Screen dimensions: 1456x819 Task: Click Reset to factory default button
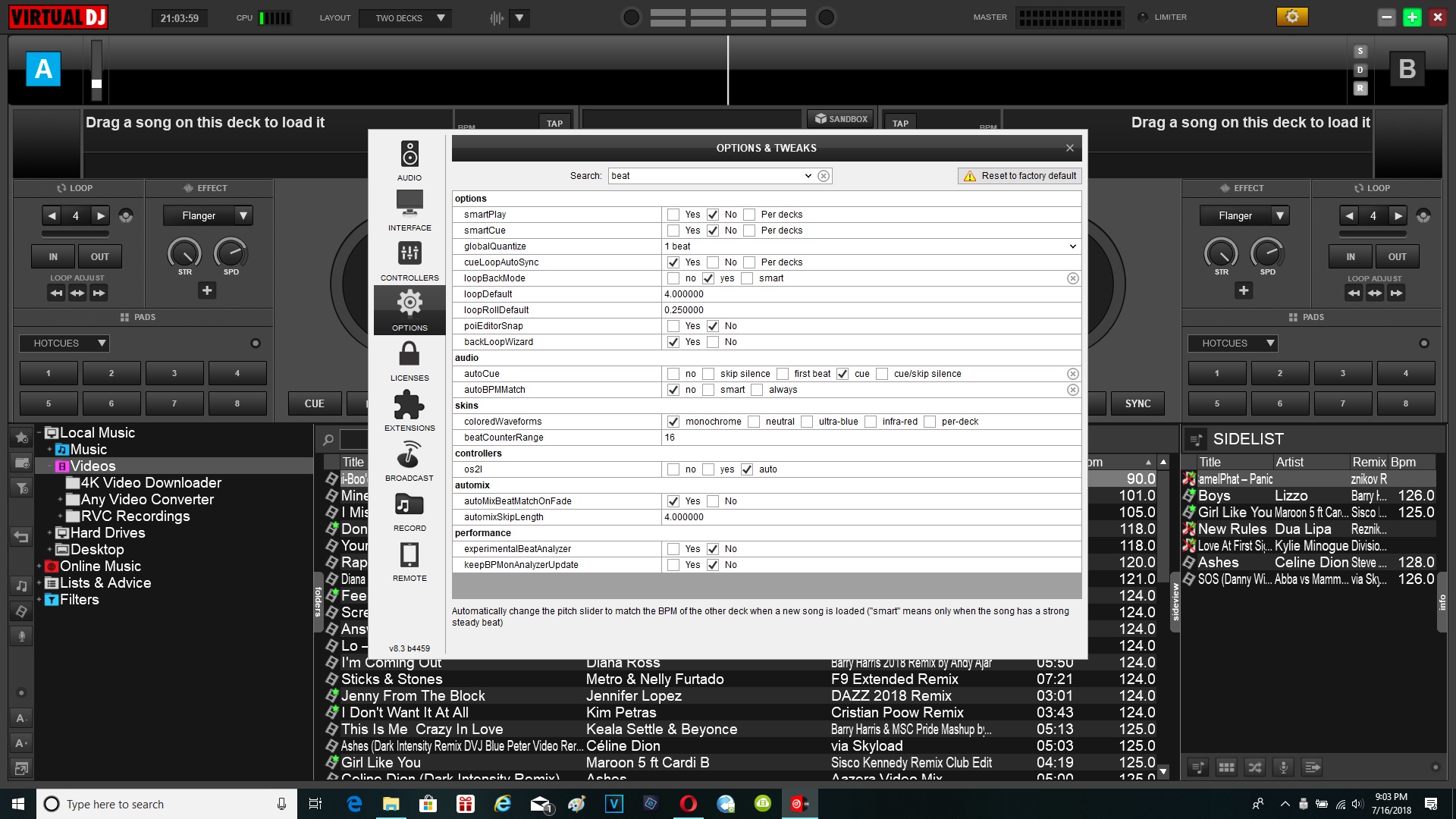1019,176
